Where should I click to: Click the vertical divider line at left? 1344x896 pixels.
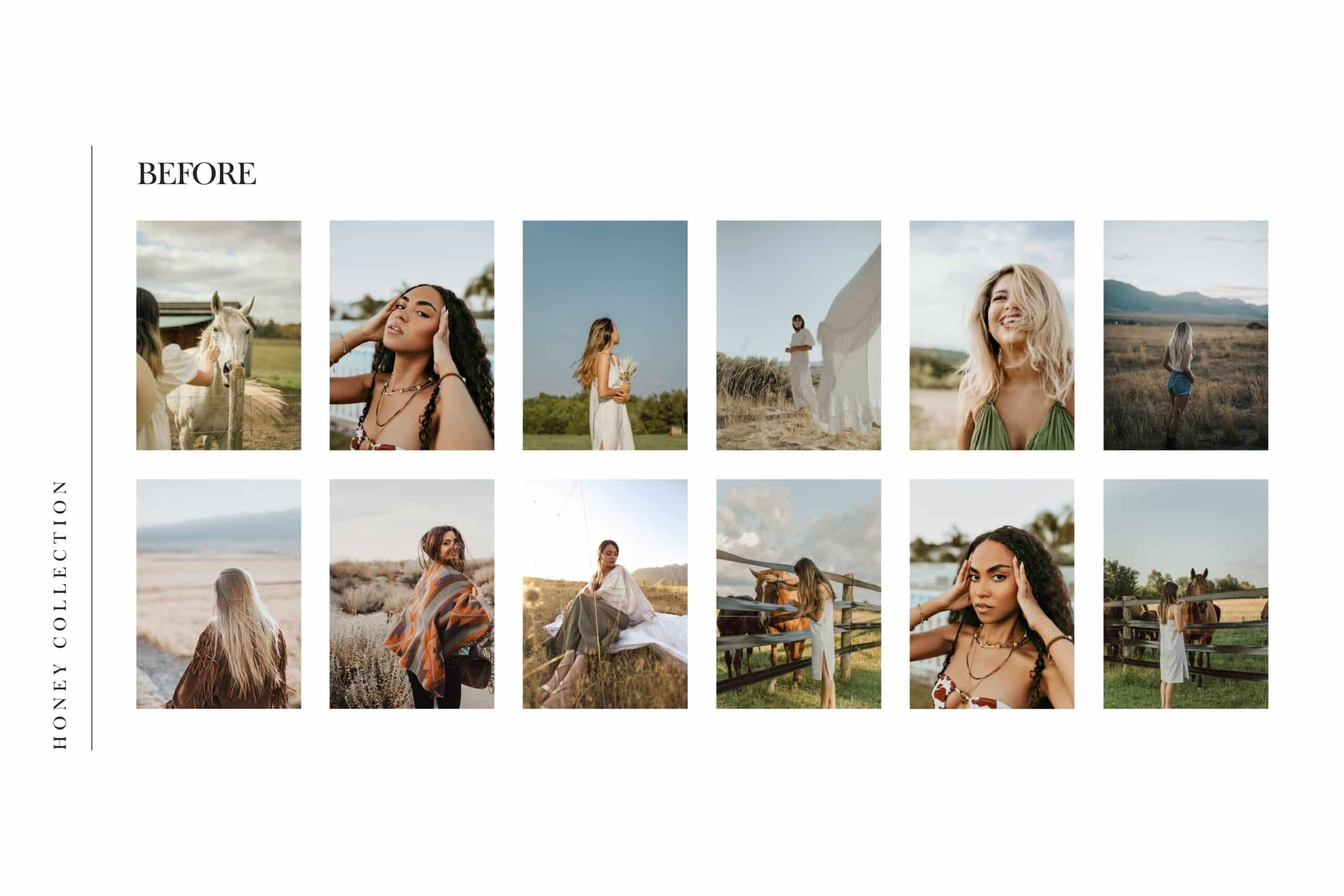click(91, 447)
